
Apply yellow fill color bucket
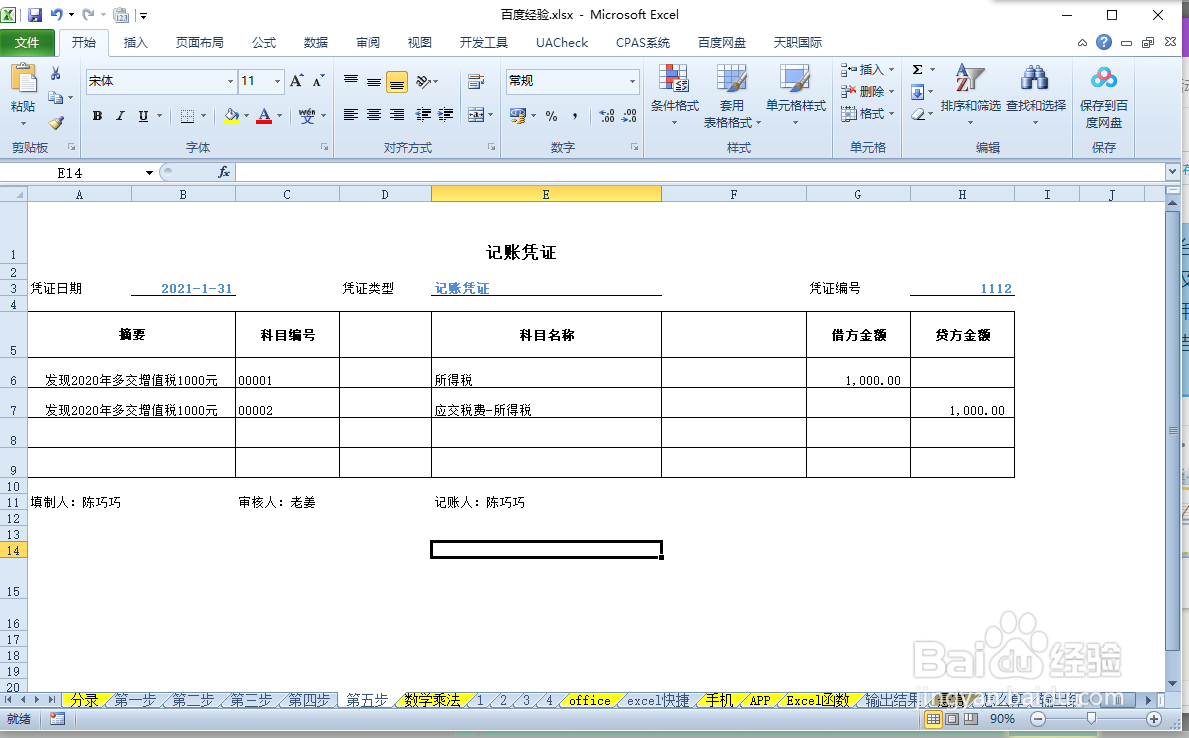coord(231,116)
